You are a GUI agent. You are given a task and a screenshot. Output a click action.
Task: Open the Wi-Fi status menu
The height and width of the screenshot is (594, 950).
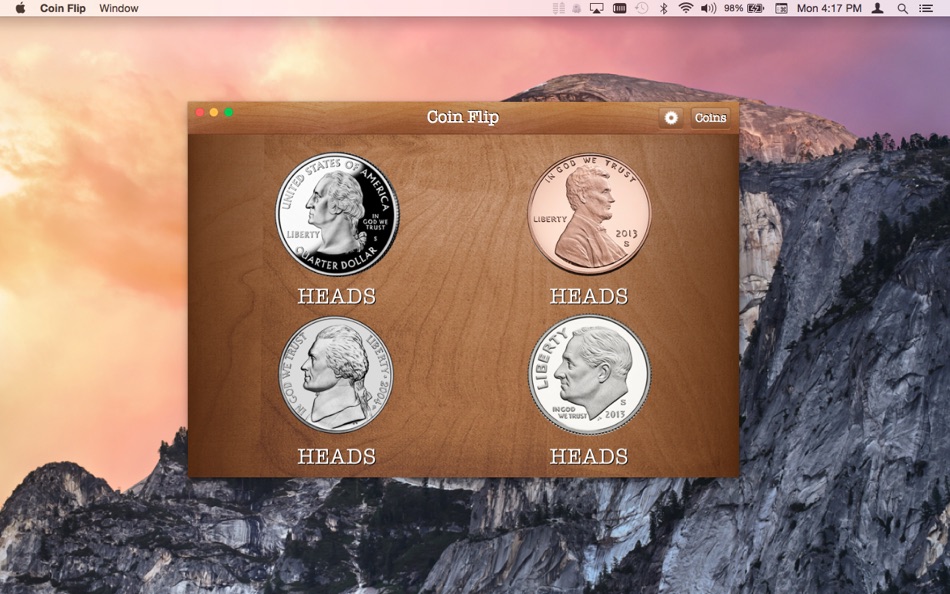coord(686,8)
